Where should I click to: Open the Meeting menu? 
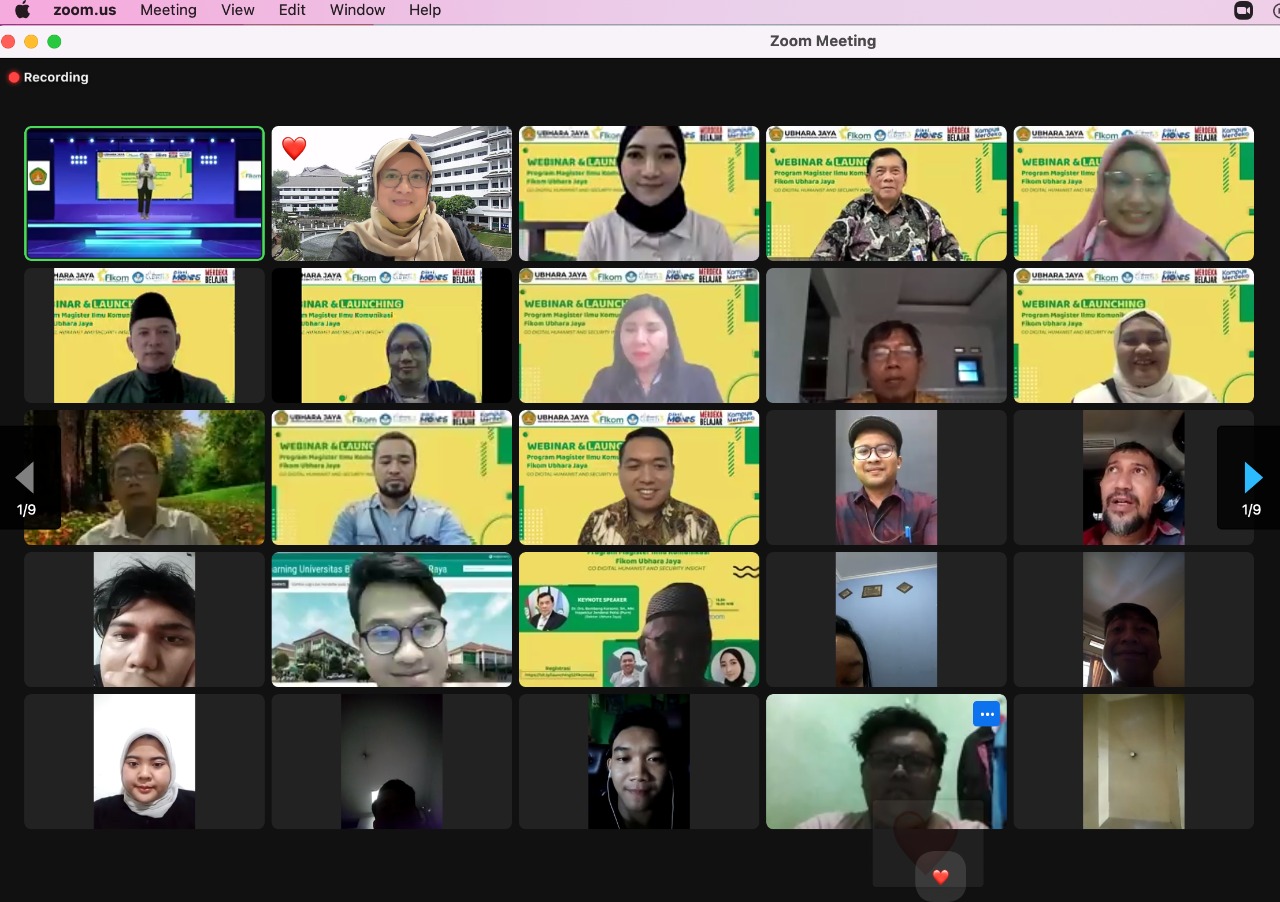(x=168, y=10)
